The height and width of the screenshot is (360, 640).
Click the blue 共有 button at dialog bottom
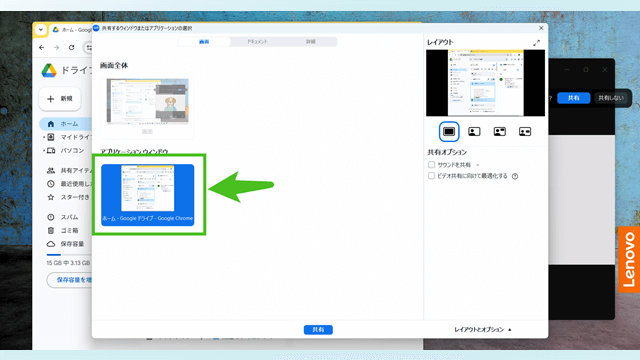pyautogui.click(x=318, y=329)
